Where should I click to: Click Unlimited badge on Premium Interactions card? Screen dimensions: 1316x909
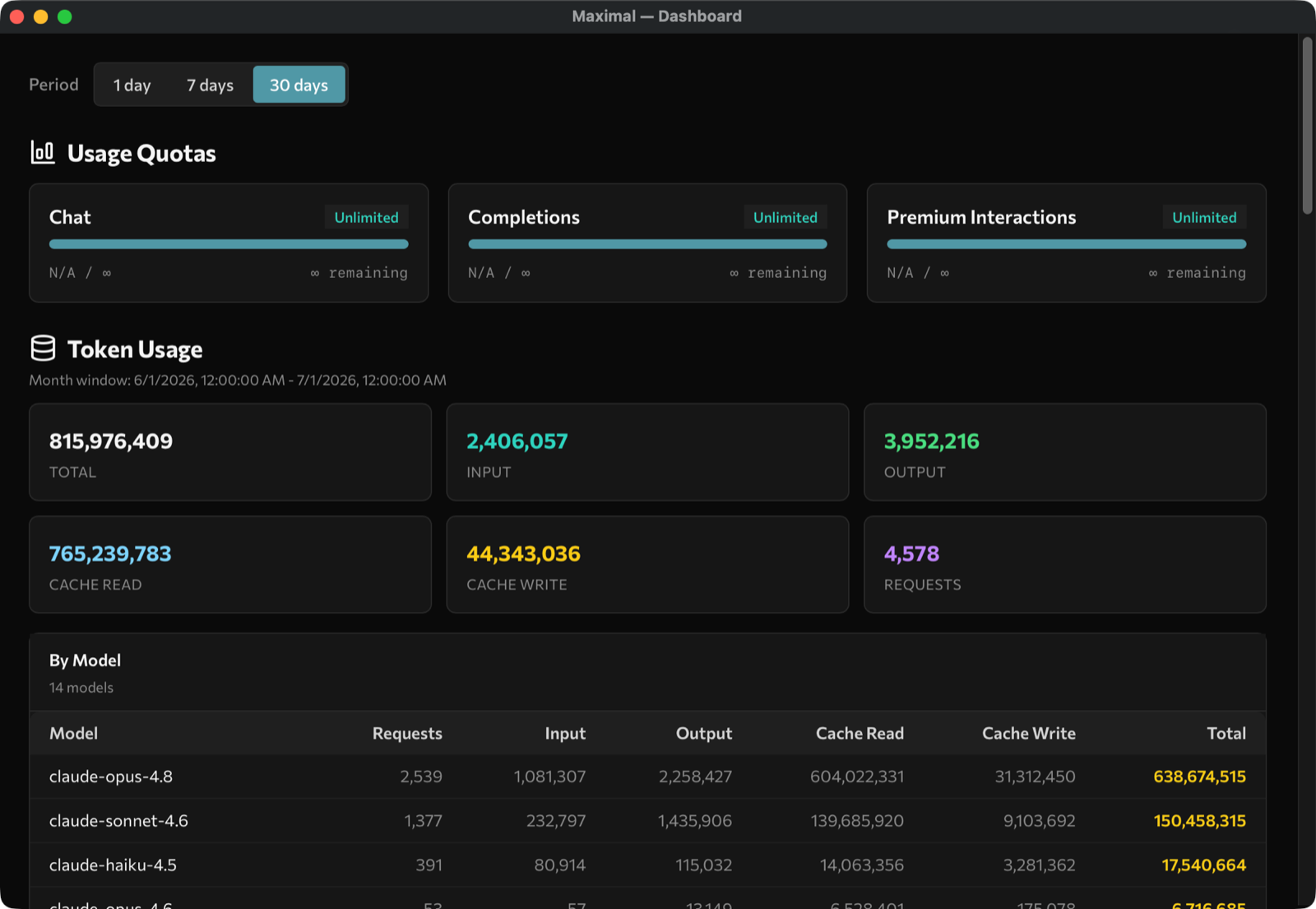1204,217
